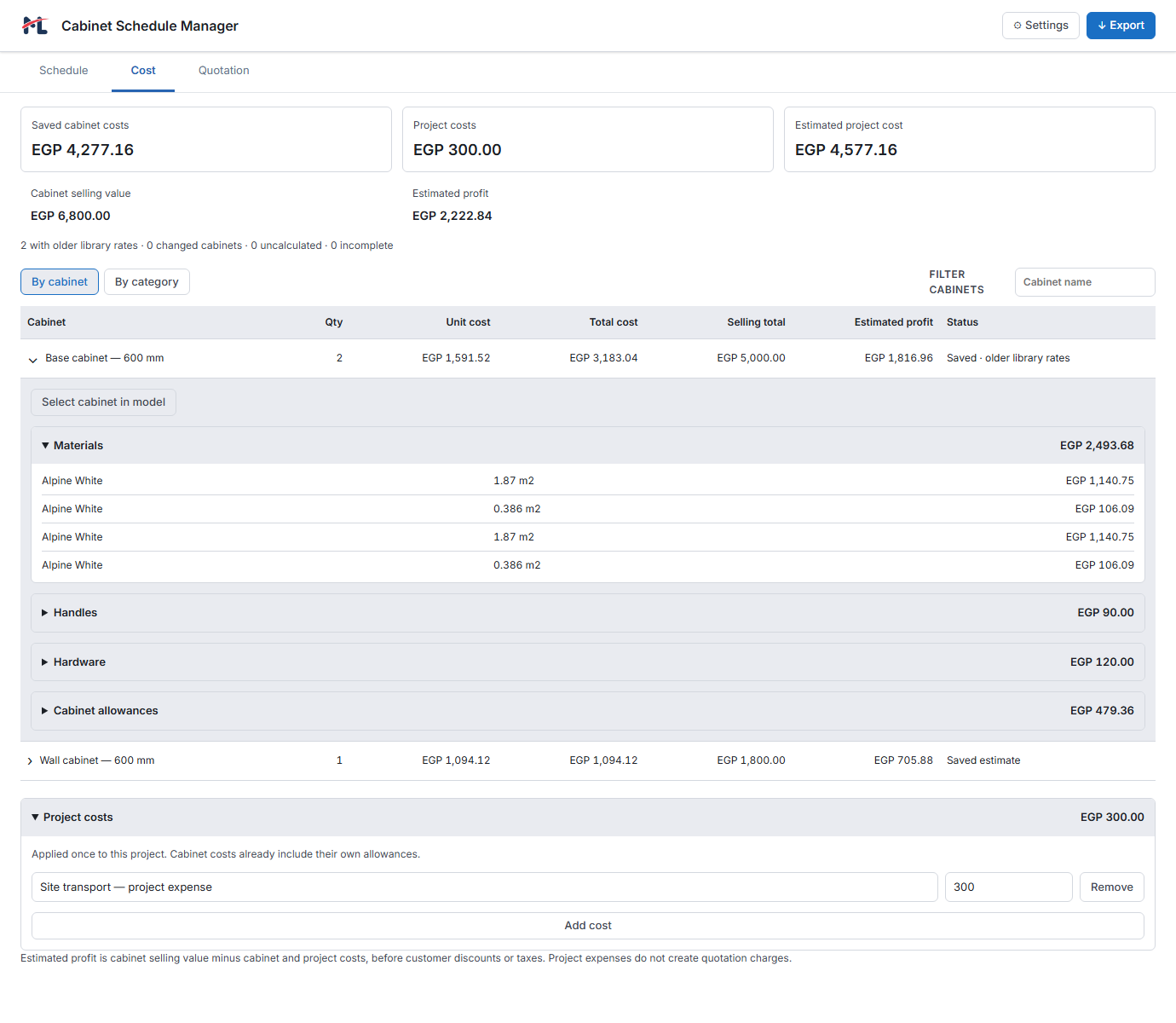Click the Total cost column header
Viewport: 1176px width, 1023px height.
(x=614, y=322)
